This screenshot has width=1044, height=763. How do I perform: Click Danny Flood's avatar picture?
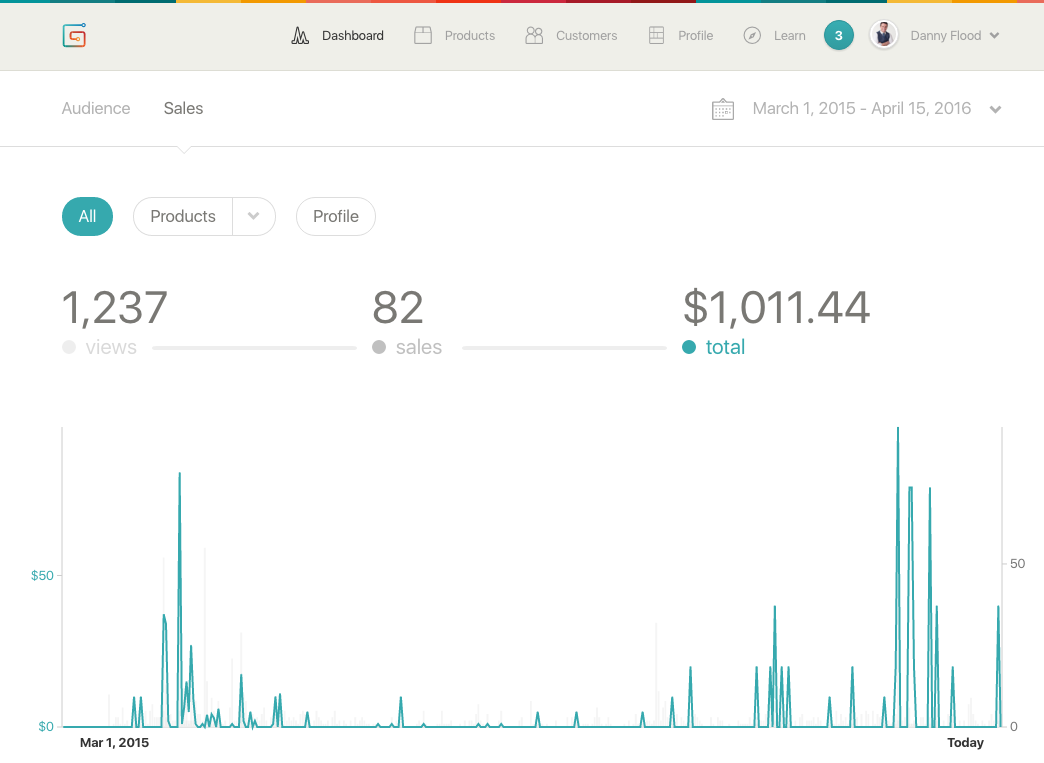click(x=883, y=36)
